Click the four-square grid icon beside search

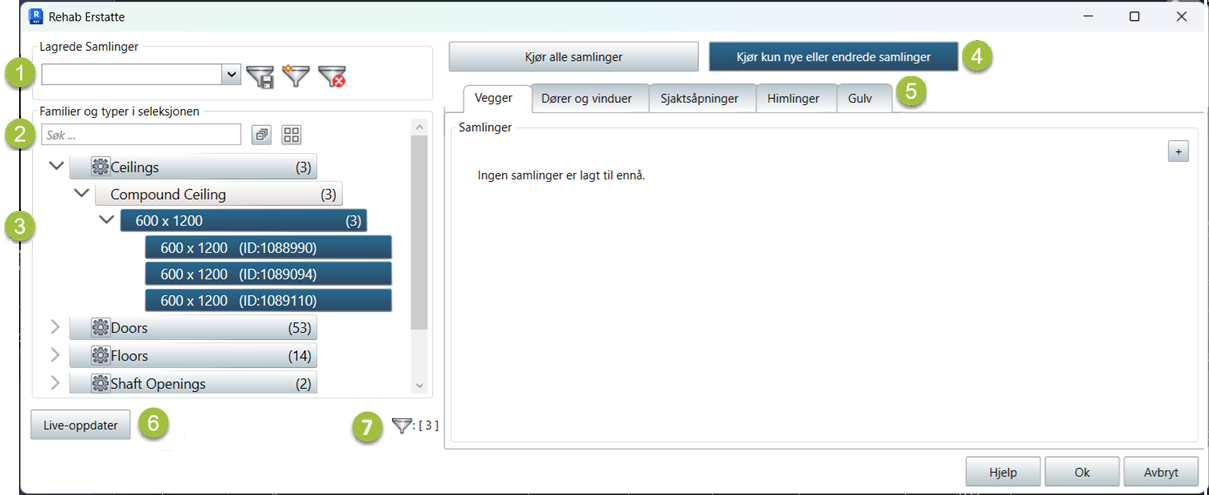291,135
